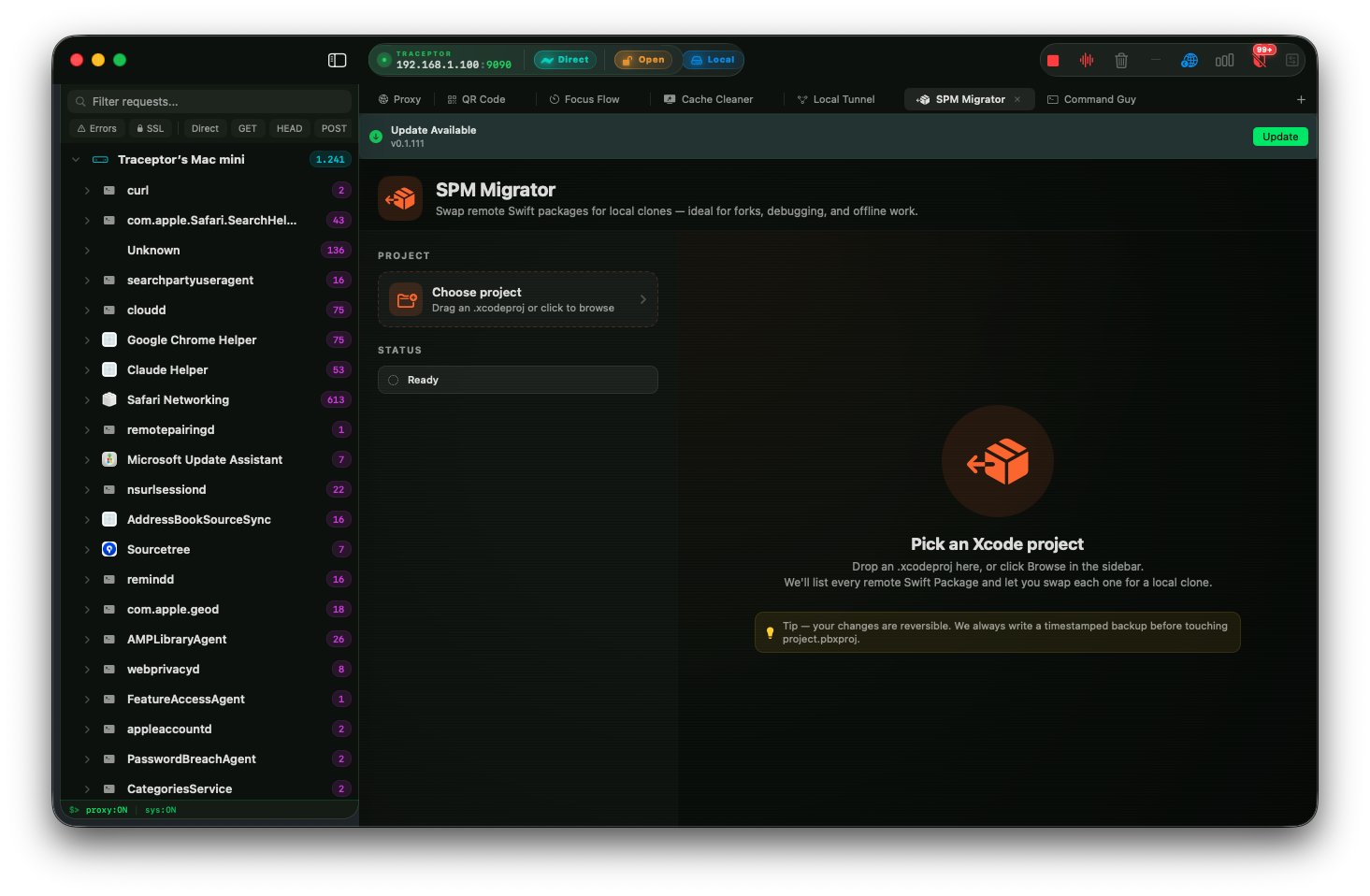Image resolution: width=1370 pixels, height=896 pixels.
Task: Switch to the Cache Cleaner tab
Action: (x=709, y=99)
